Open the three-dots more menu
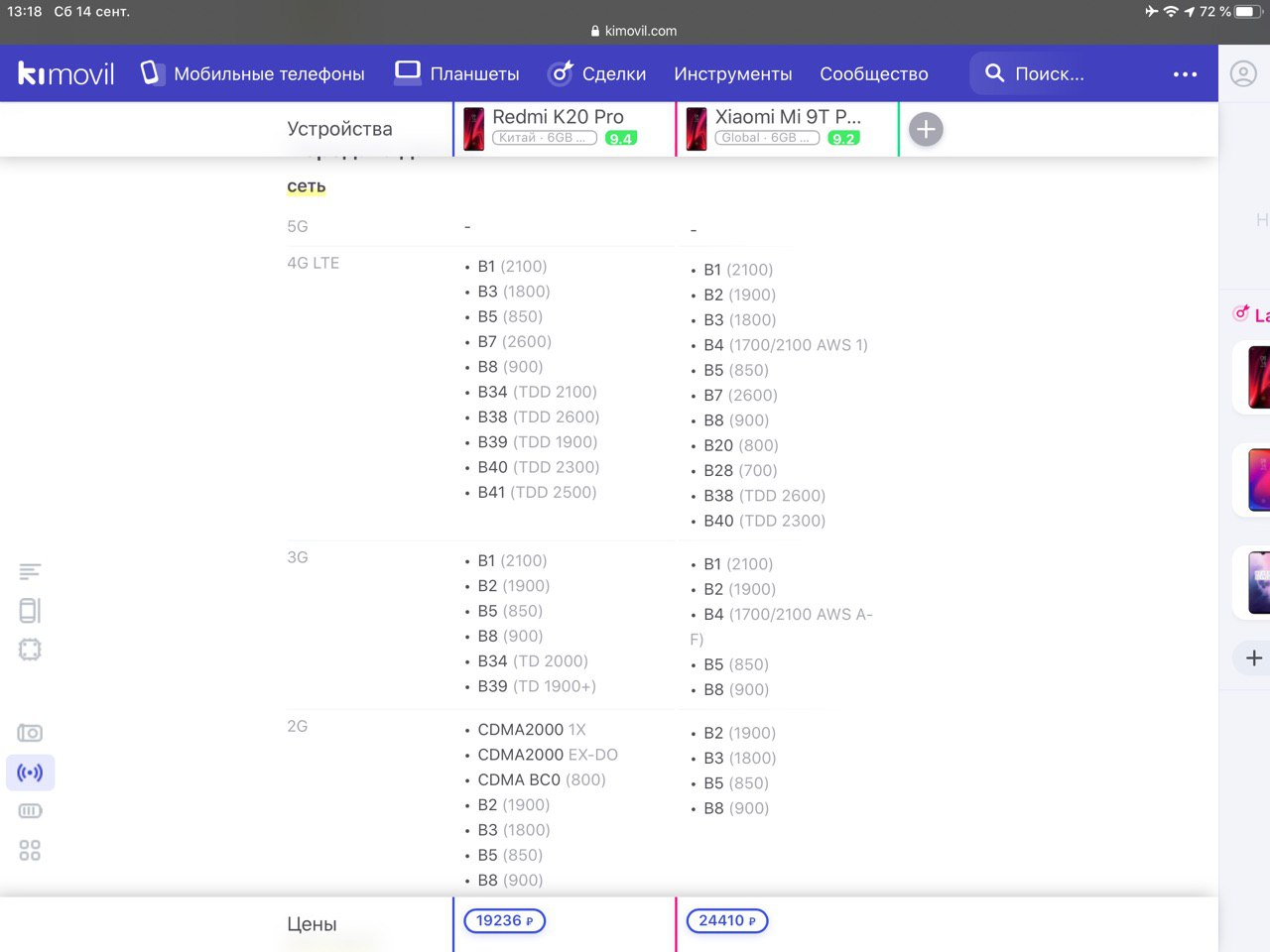1270x952 pixels. [1185, 74]
